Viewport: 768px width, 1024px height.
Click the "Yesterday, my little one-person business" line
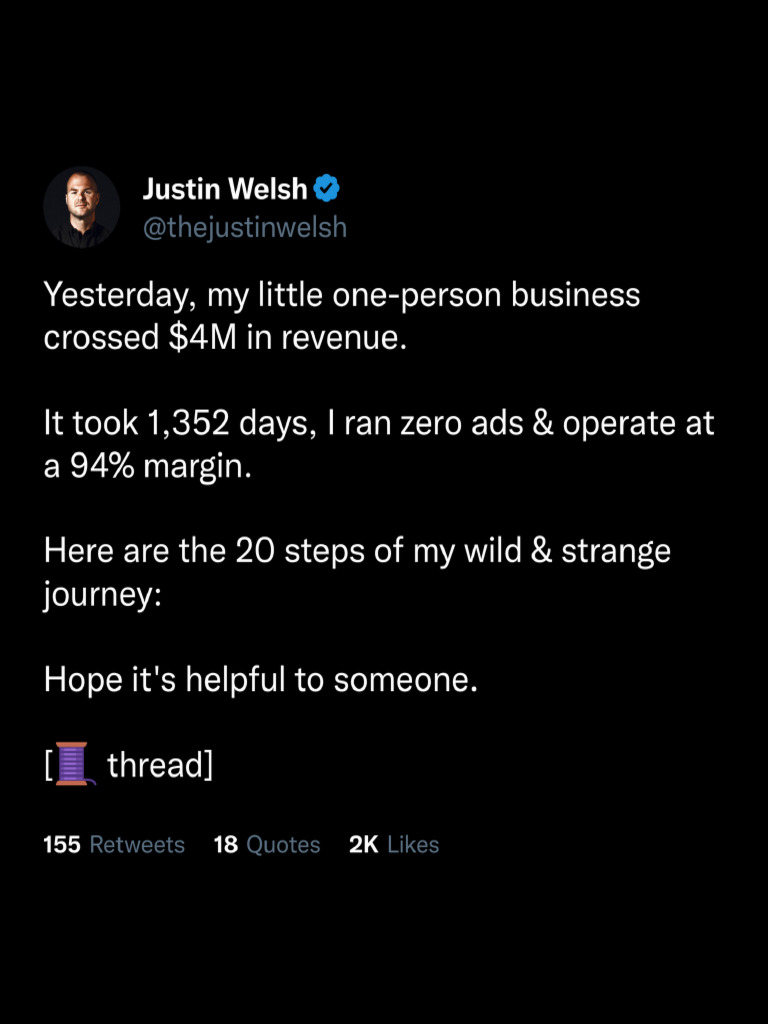(341, 296)
